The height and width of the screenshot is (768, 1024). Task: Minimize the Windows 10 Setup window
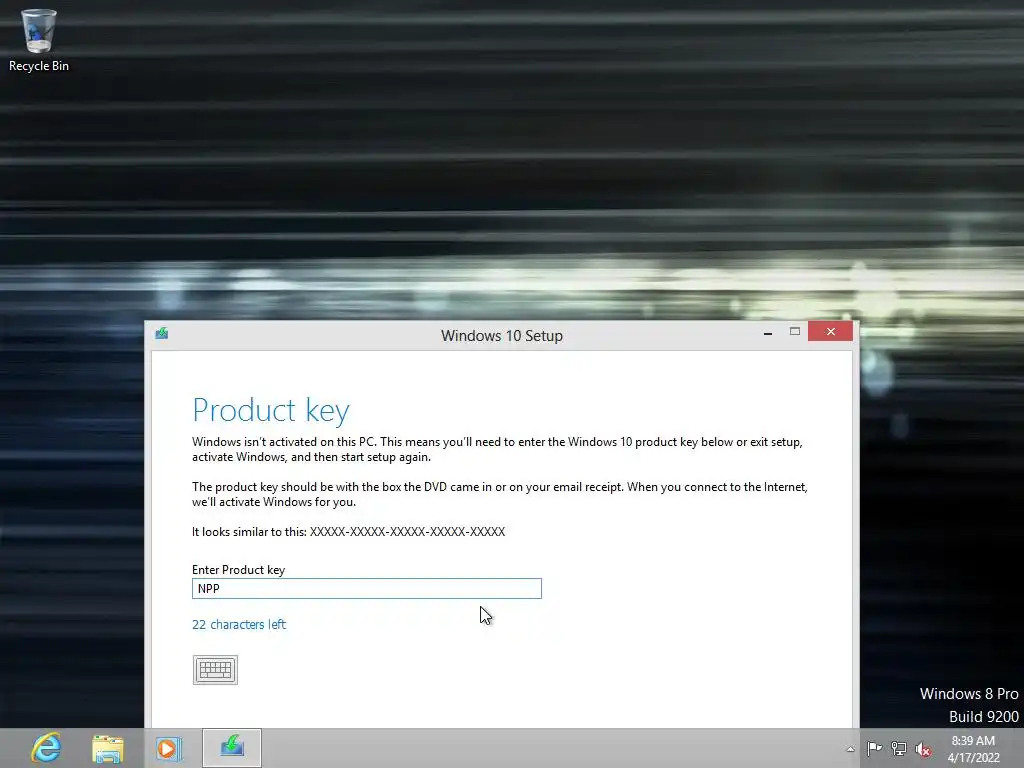768,333
